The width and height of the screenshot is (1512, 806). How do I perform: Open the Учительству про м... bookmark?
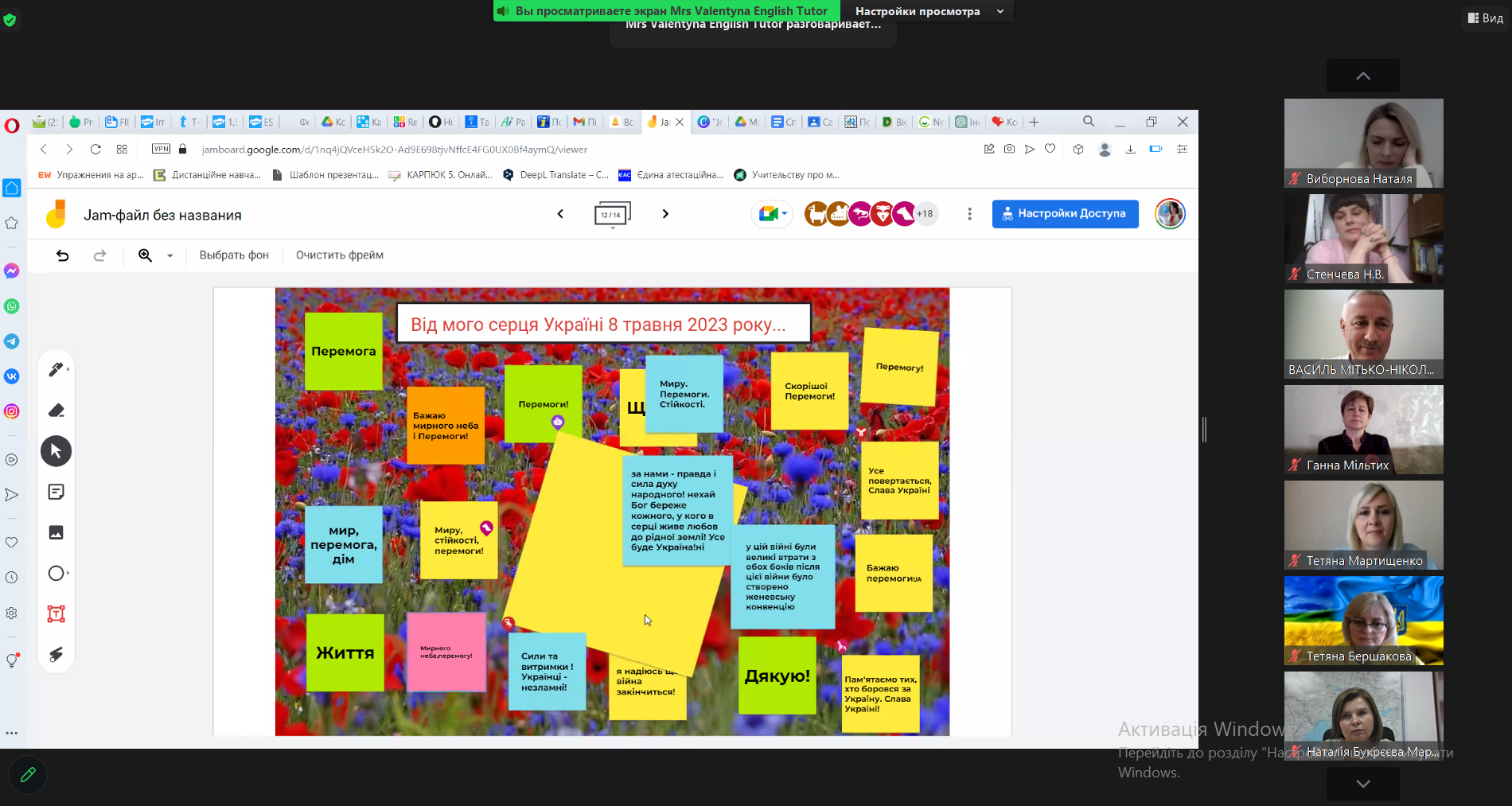787,175
